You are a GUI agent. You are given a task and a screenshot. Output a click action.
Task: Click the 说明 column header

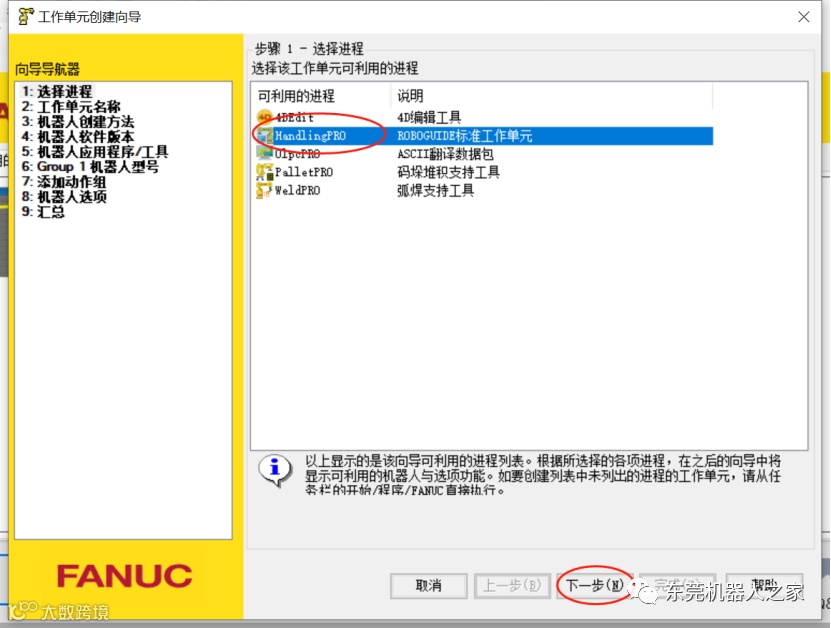tap(552, 96)
